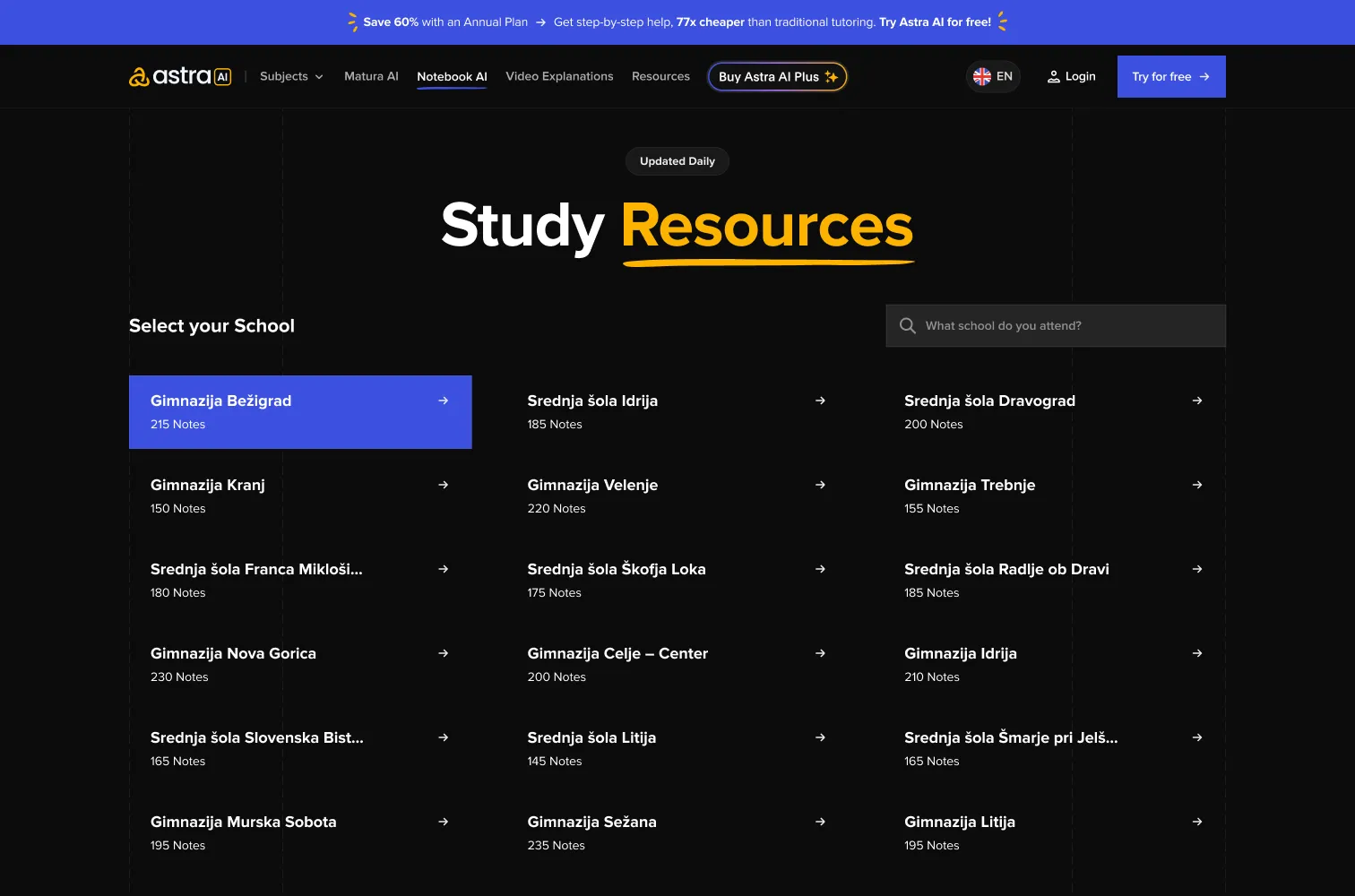Image resolution: width=1355 pixels, height=896 pixels.
Task: Click the arrow beside Gimnazija Nova Gorica
Action: click(444, 653)
